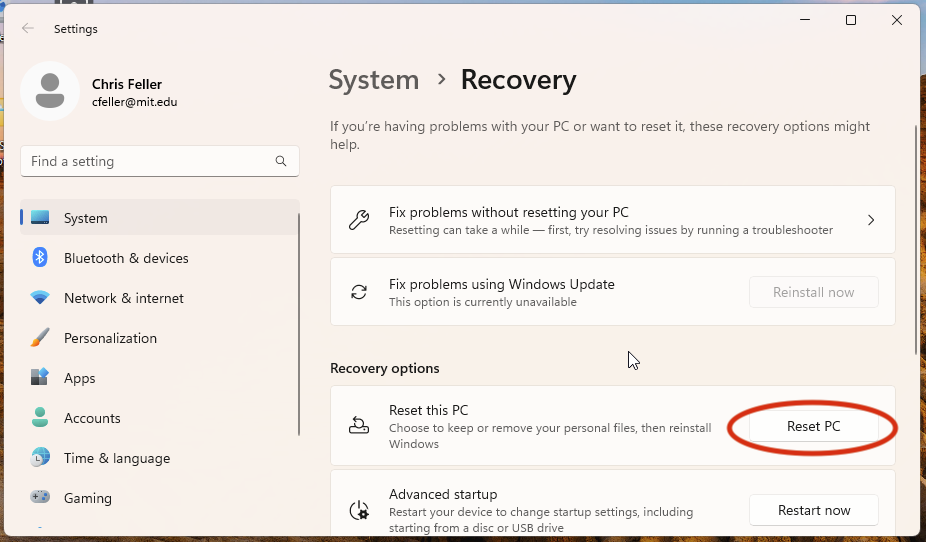Screen dimensions: 926x542
Task: Click the Network wifi icon
Action: [x=40, y=298]
